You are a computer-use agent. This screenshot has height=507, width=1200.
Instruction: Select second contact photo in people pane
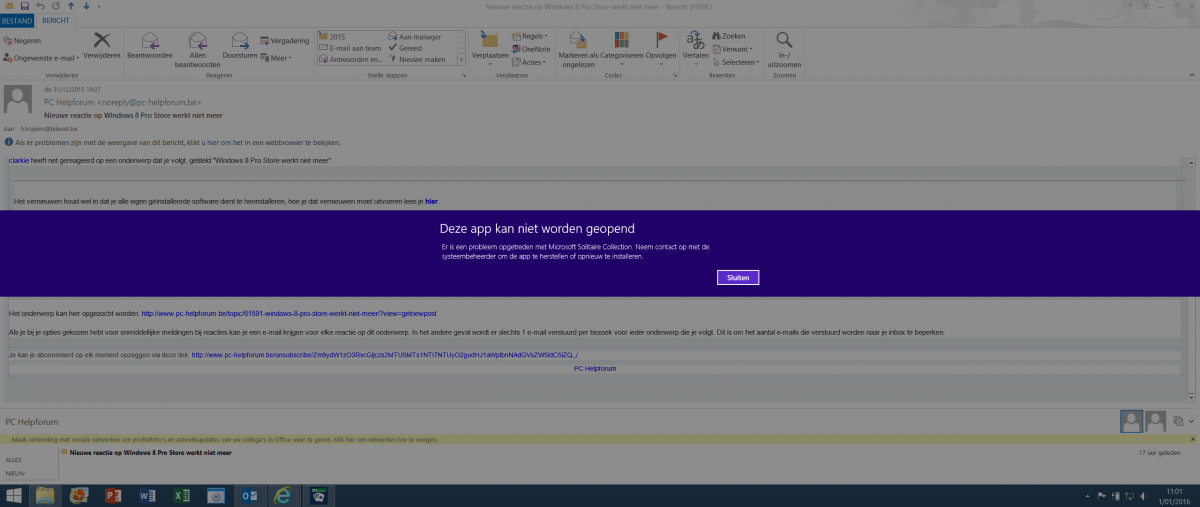1155,421
